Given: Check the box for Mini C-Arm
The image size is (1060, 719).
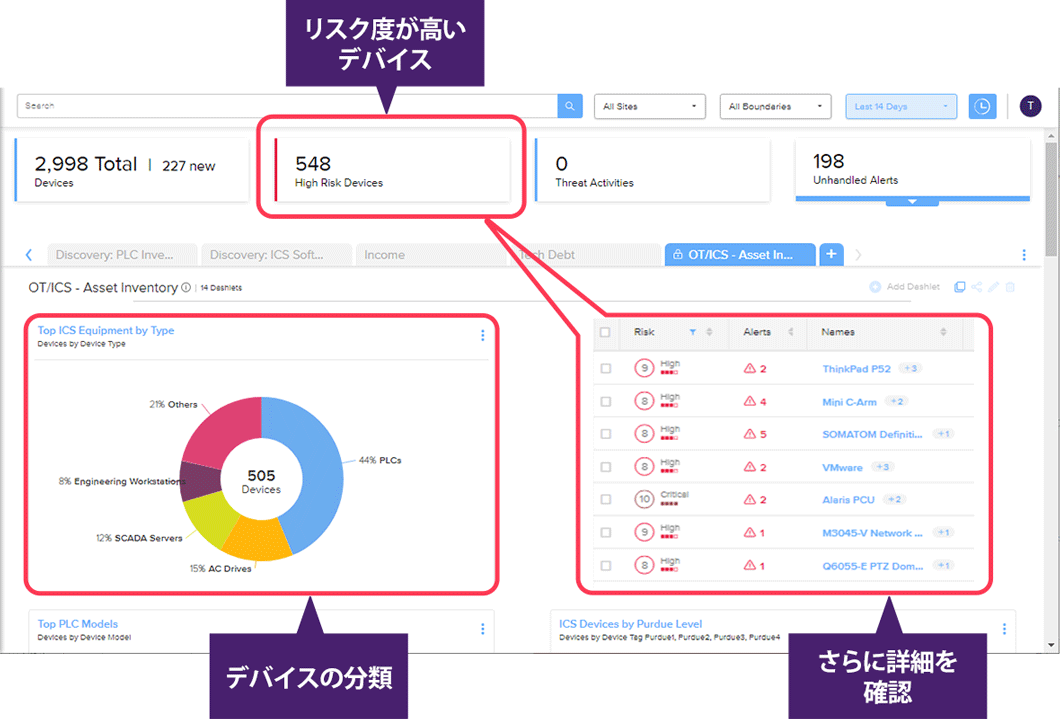Looking at the screenshot, I should (605, 402).
